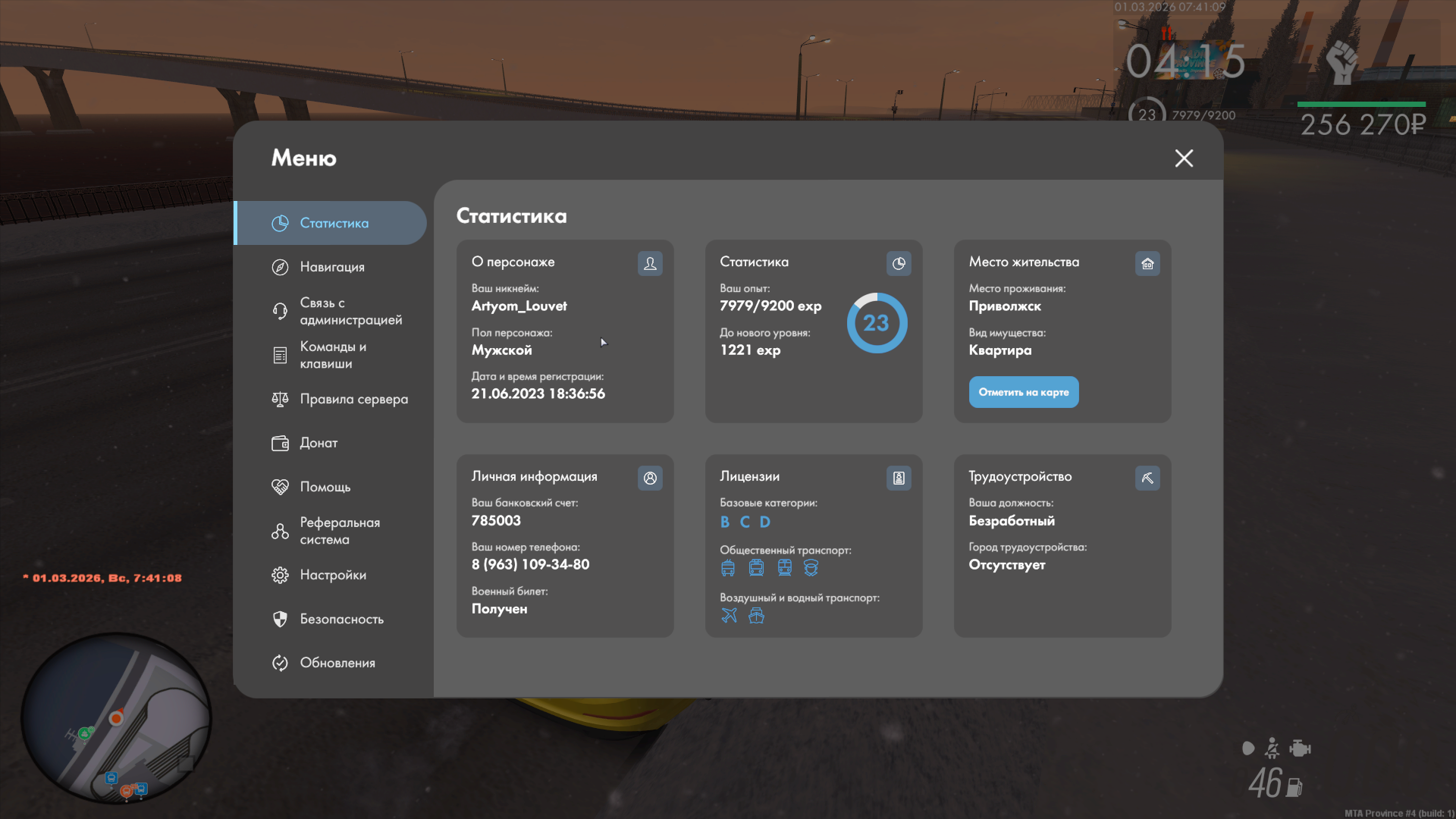Screen dimensions: 1456x819
Task: Click the profile icon in О персонаже card
Action: click(650, 263)
